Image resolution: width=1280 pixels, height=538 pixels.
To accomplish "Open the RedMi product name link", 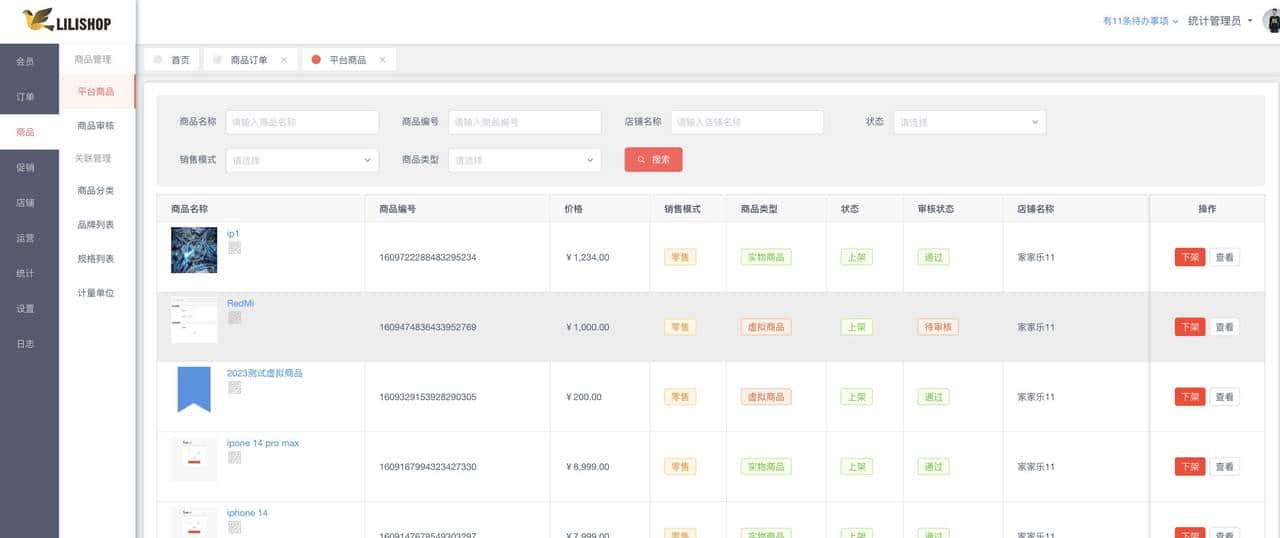I will coord(241,303).
